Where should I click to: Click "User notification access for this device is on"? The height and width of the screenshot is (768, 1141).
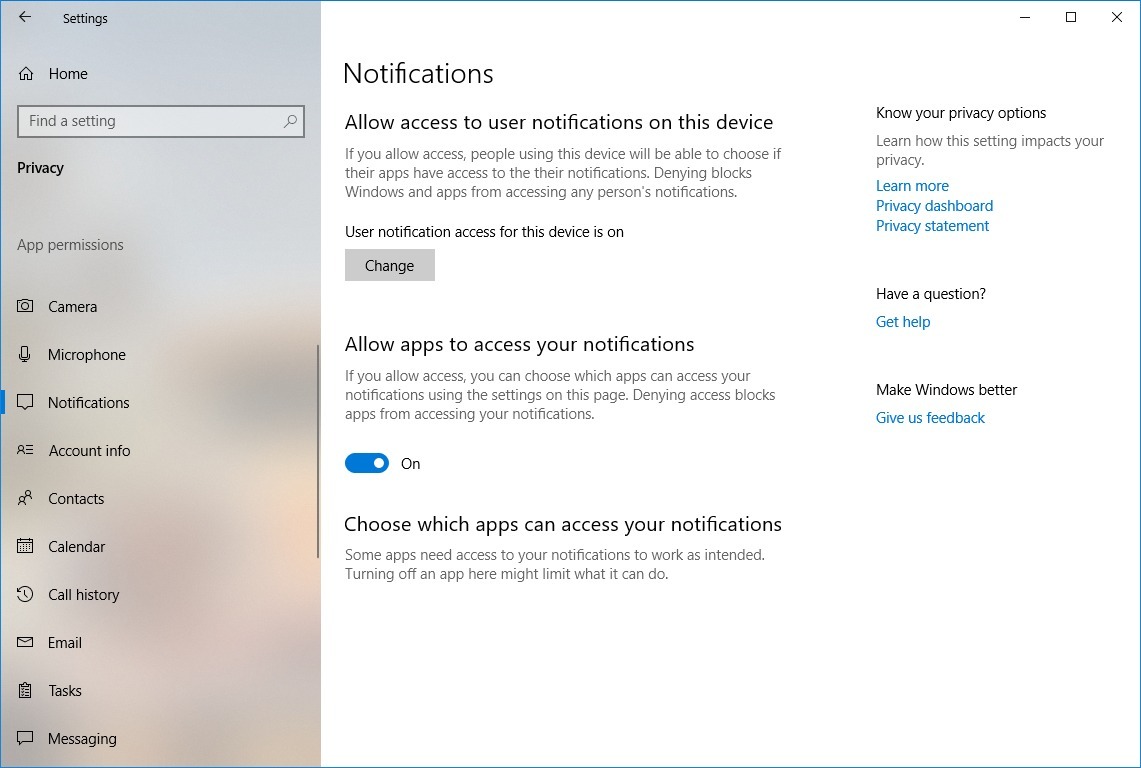[x=484, y=231]
